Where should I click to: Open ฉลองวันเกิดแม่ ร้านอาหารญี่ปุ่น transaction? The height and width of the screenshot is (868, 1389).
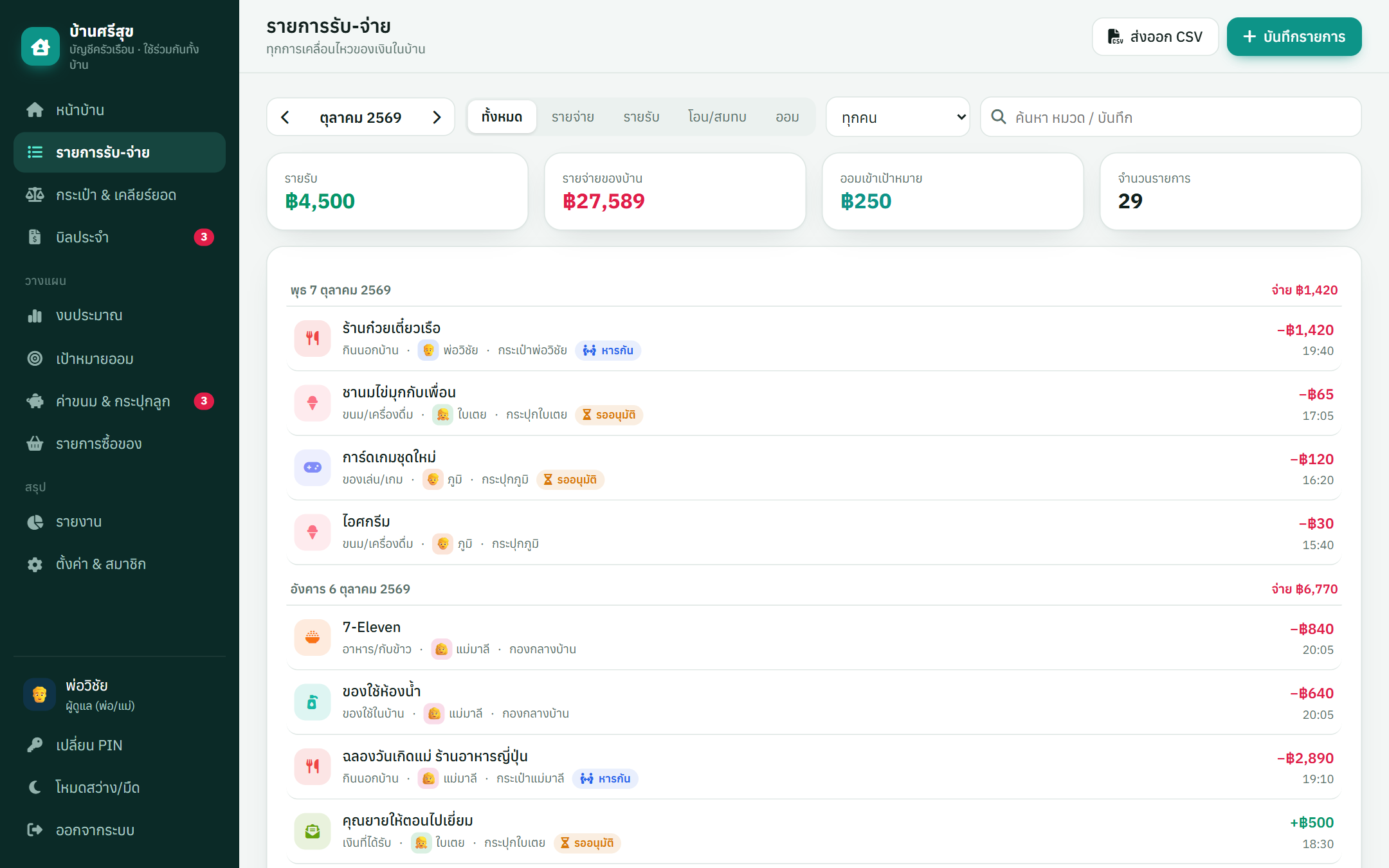tap(813, 767)
